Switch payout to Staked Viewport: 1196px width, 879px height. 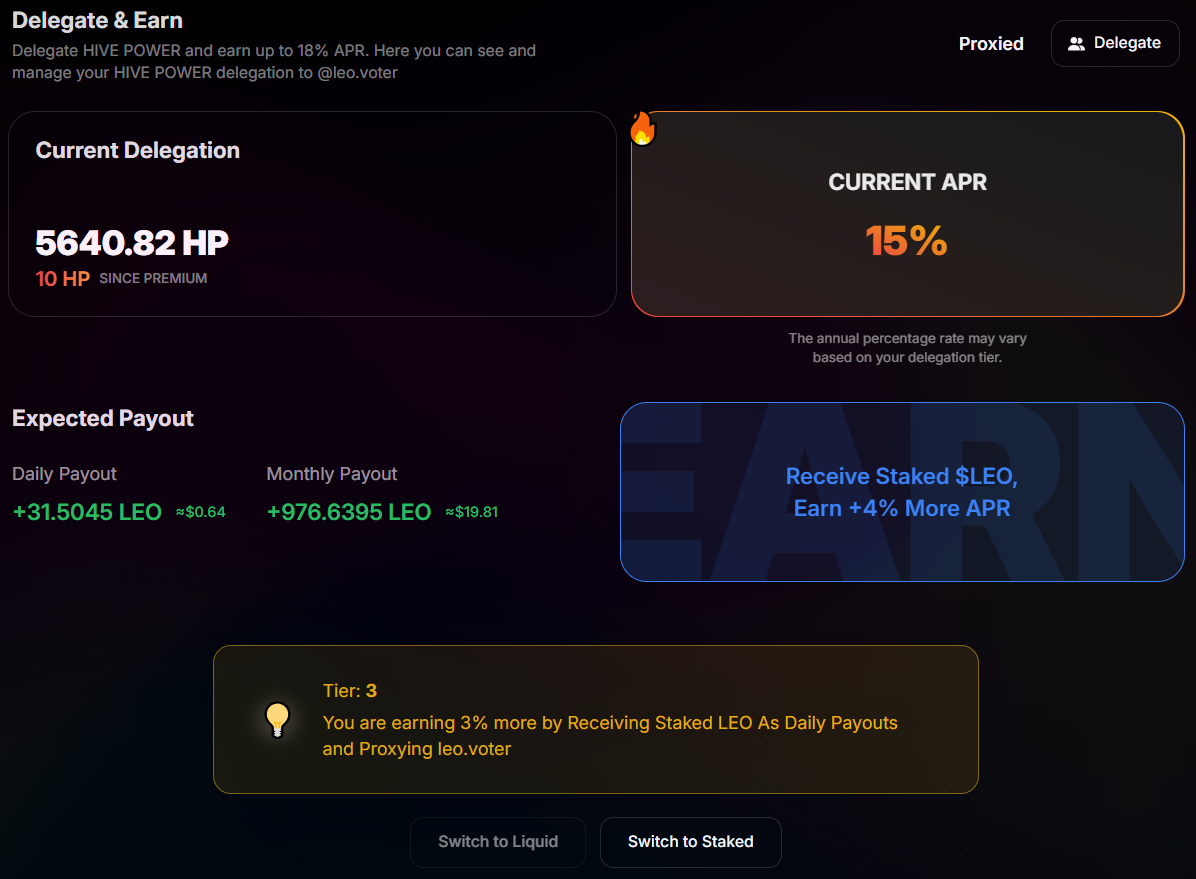(x=690, y=842)
